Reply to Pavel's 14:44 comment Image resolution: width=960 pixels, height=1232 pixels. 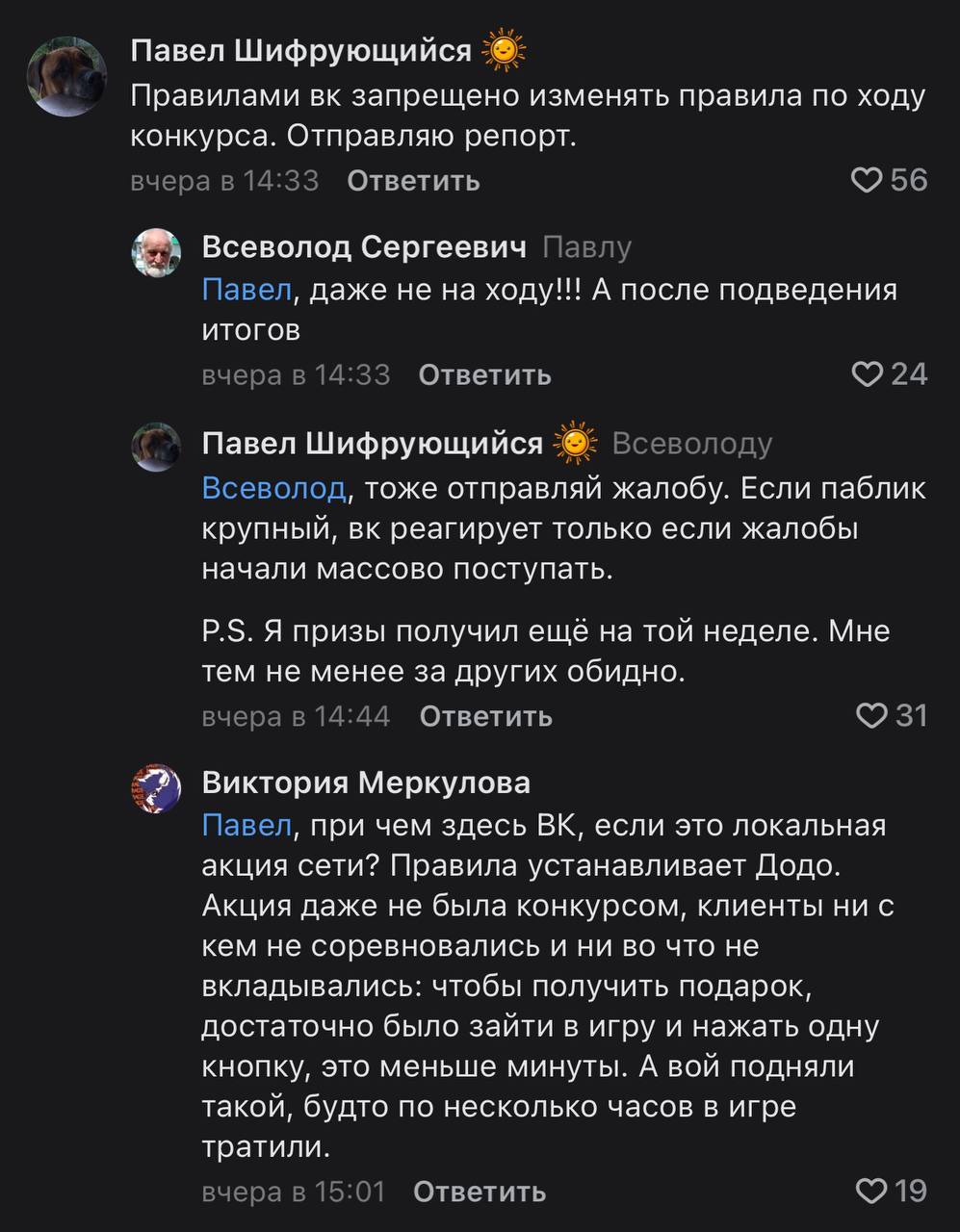pyautogui.click(x=486, y=715)
